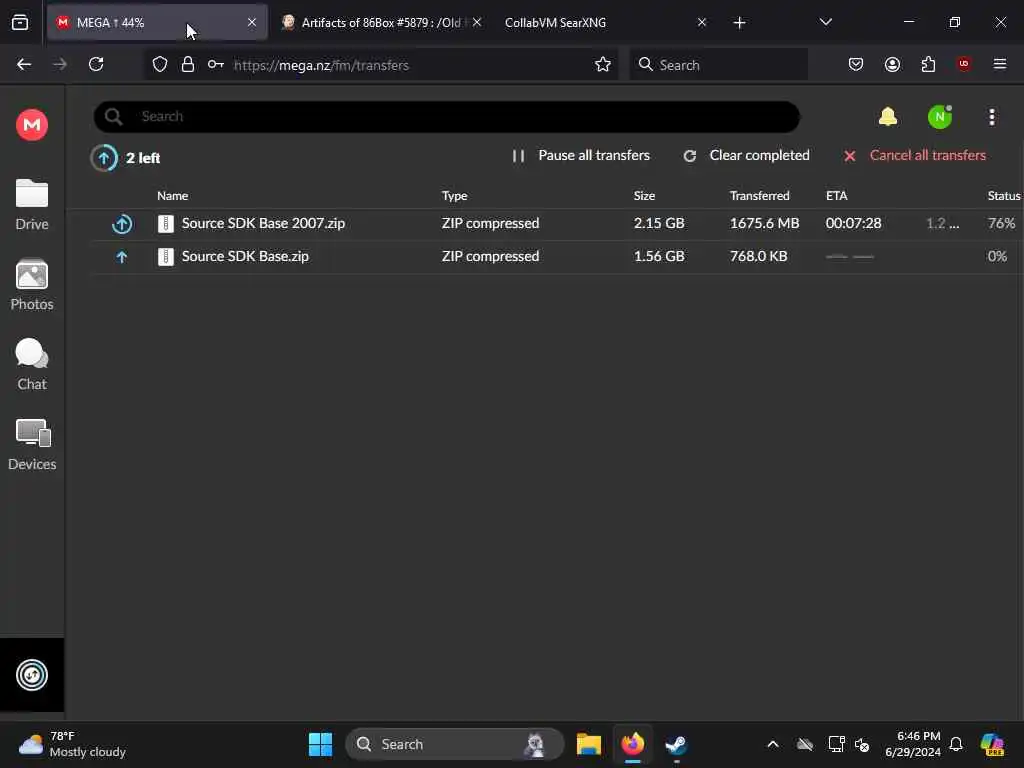
Task: Open the three-dot more options menu
Action: pos(991,117)
